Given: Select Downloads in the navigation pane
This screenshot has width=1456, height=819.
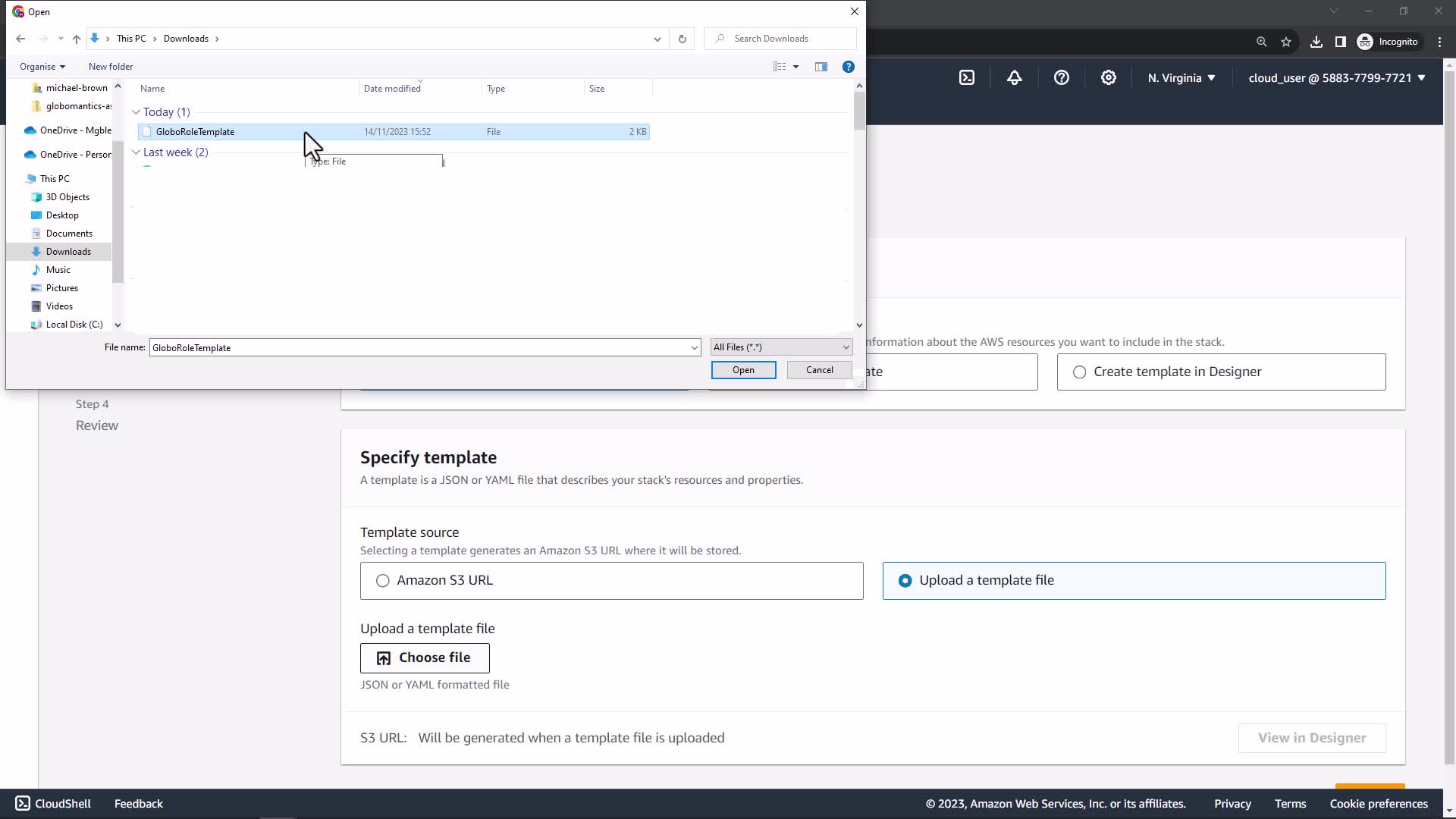Looking at the screenshot, I should pyautogui.click(x=68, y=252).
